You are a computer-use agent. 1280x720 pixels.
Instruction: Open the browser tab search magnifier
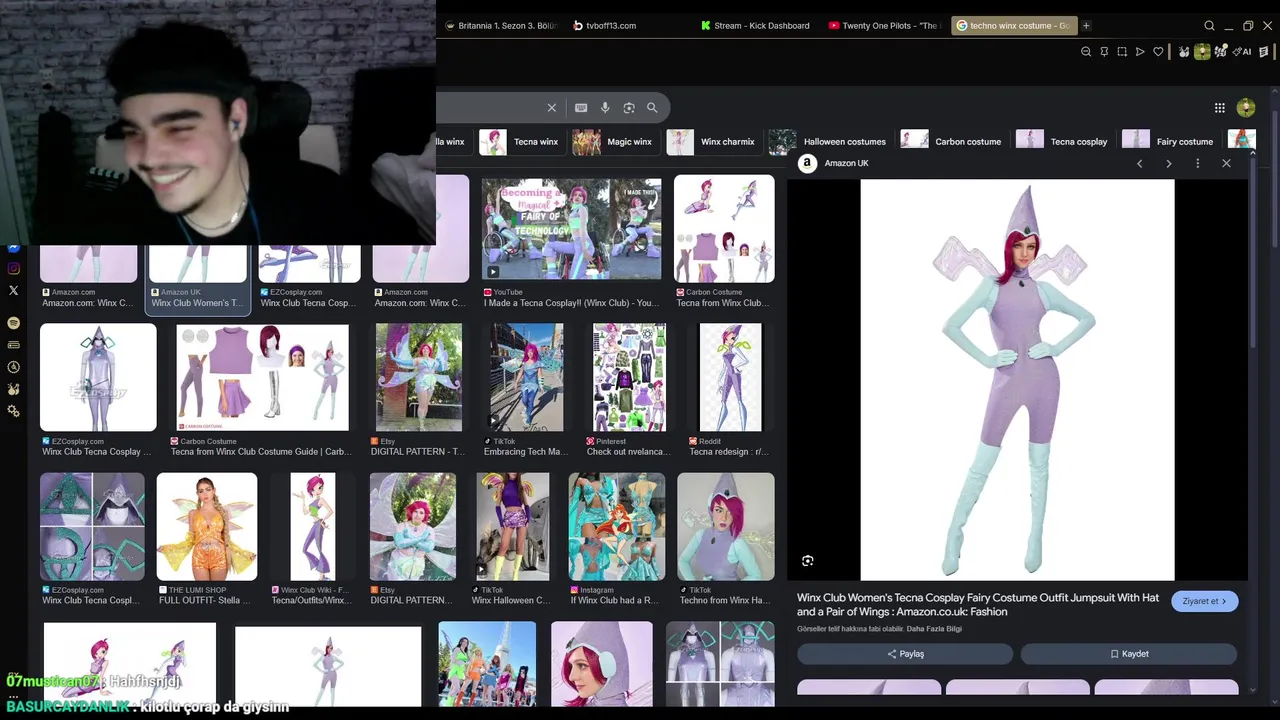[x=1209, y=25]
